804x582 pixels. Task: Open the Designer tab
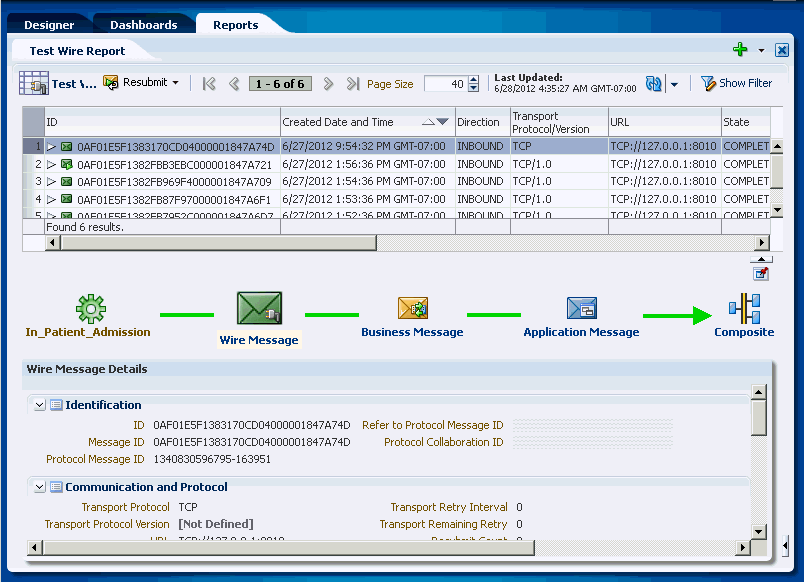pyautogui.click(x=49, y=25)
